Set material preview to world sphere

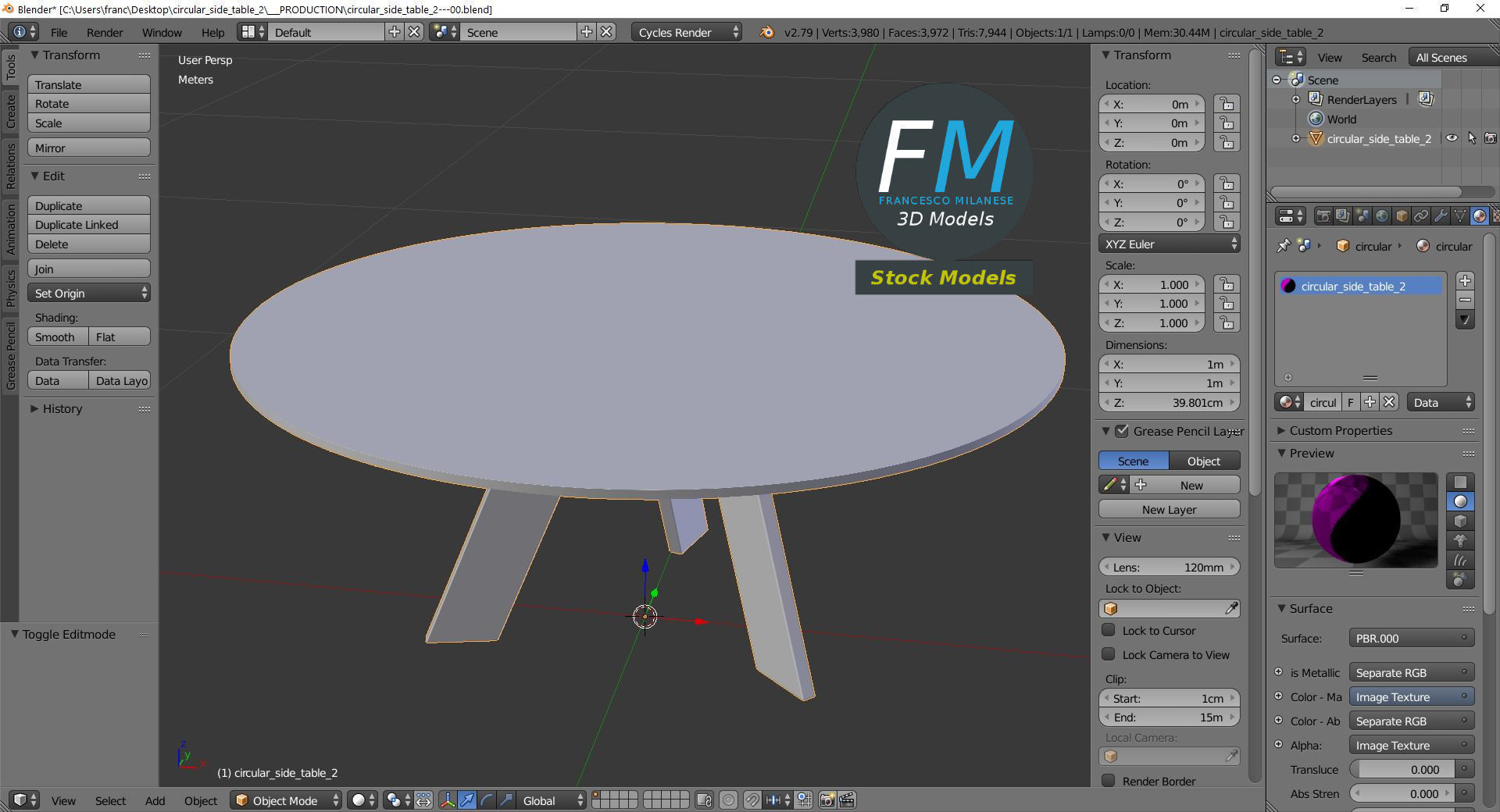coord(1460,579)
